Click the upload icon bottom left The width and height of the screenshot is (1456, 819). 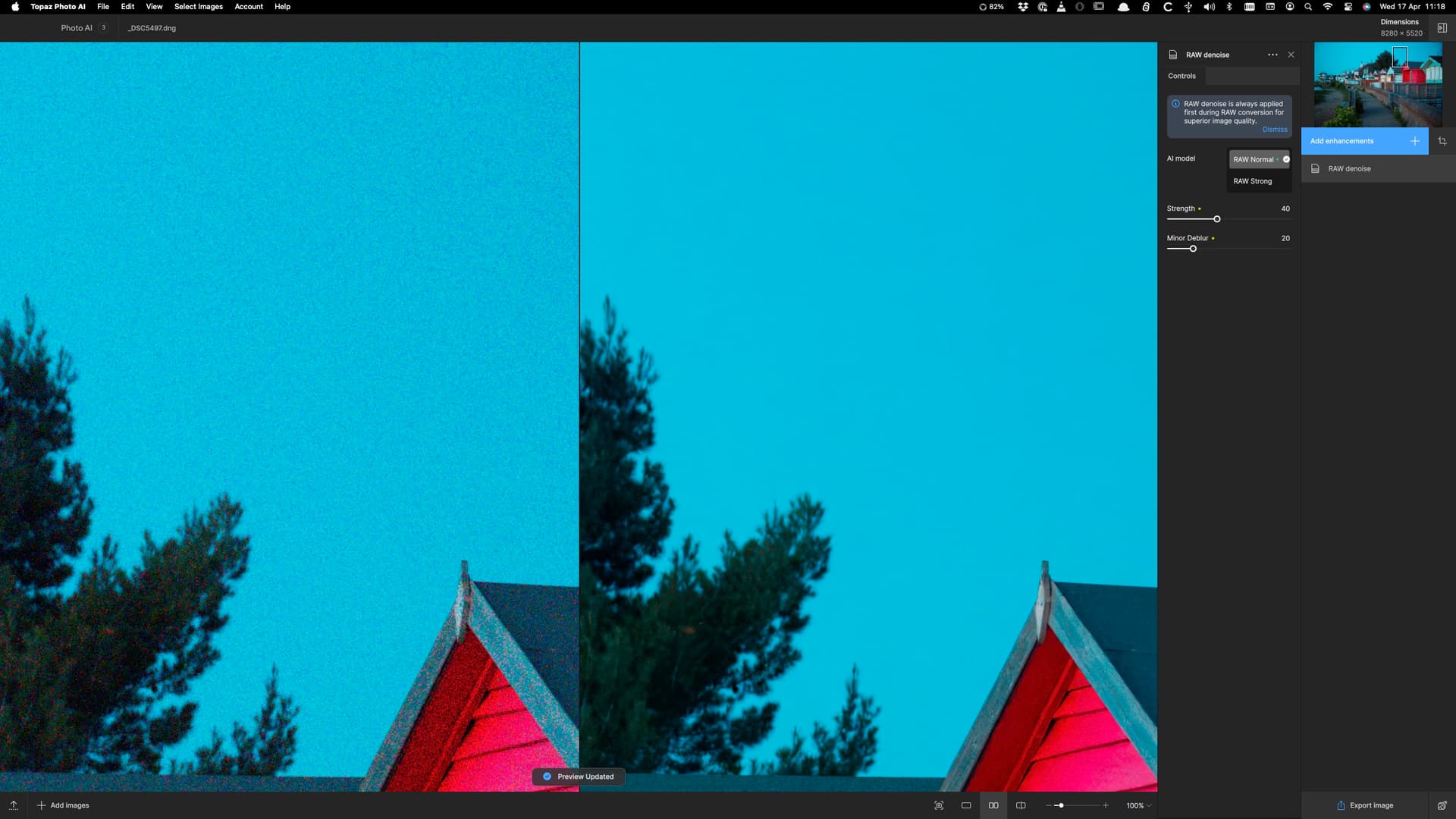coord(14,805)
